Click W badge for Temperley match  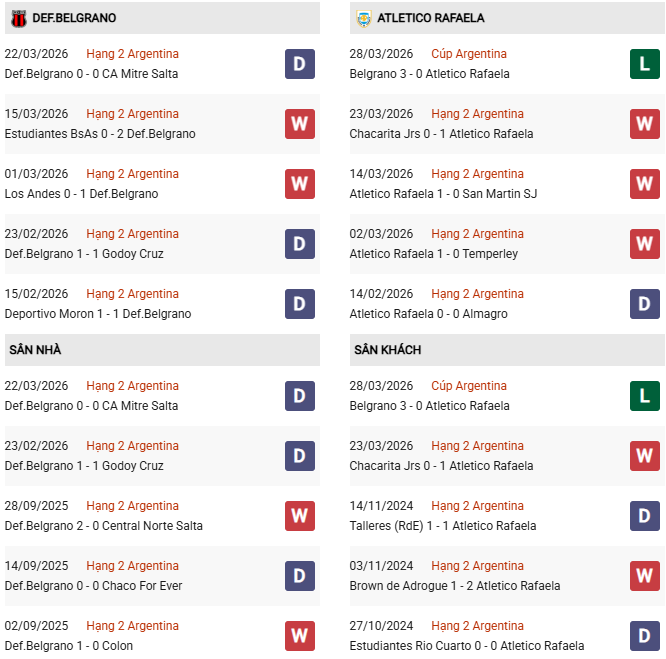(x=645, y=244)
